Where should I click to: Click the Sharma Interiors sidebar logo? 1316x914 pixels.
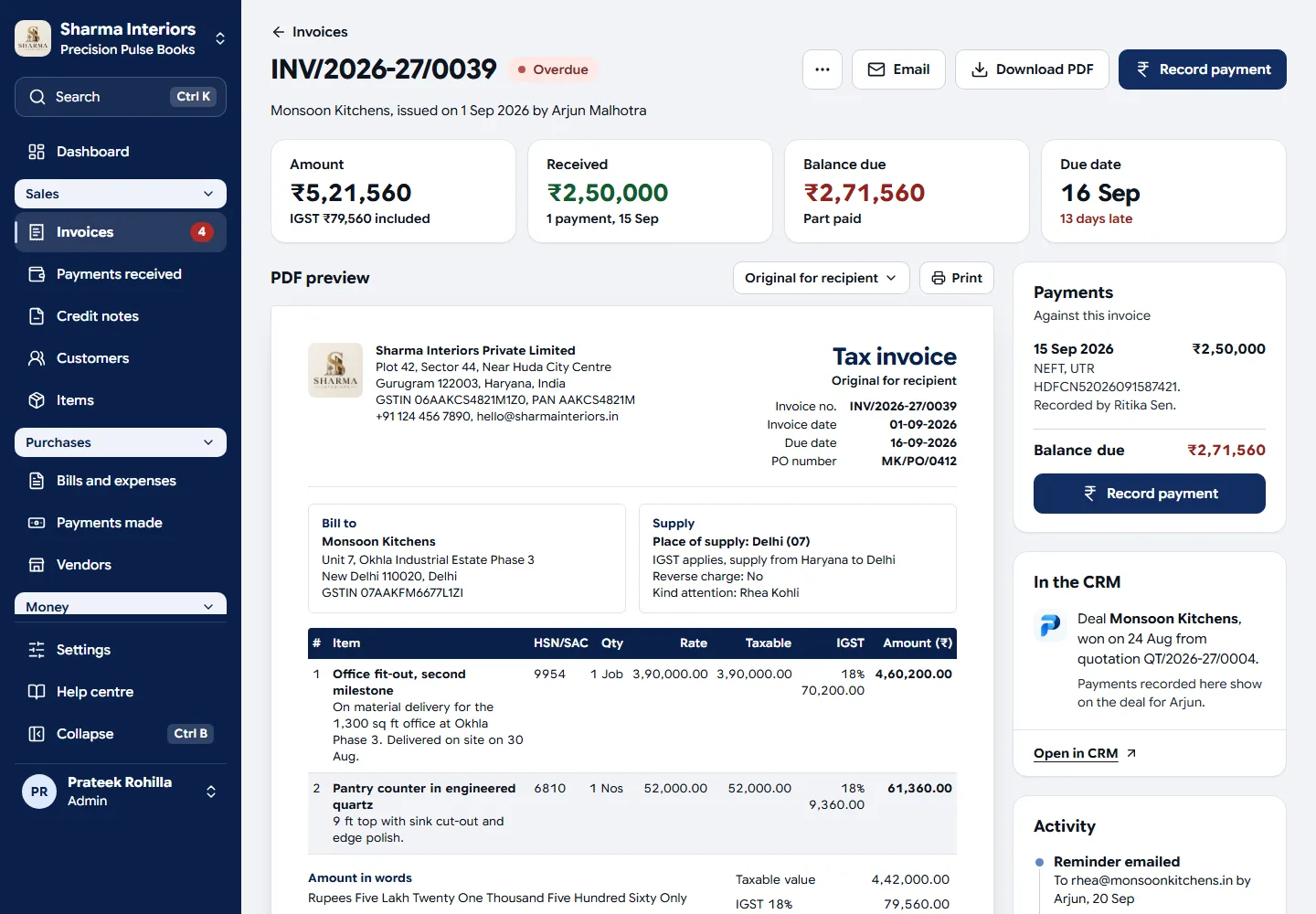[33, 38]
